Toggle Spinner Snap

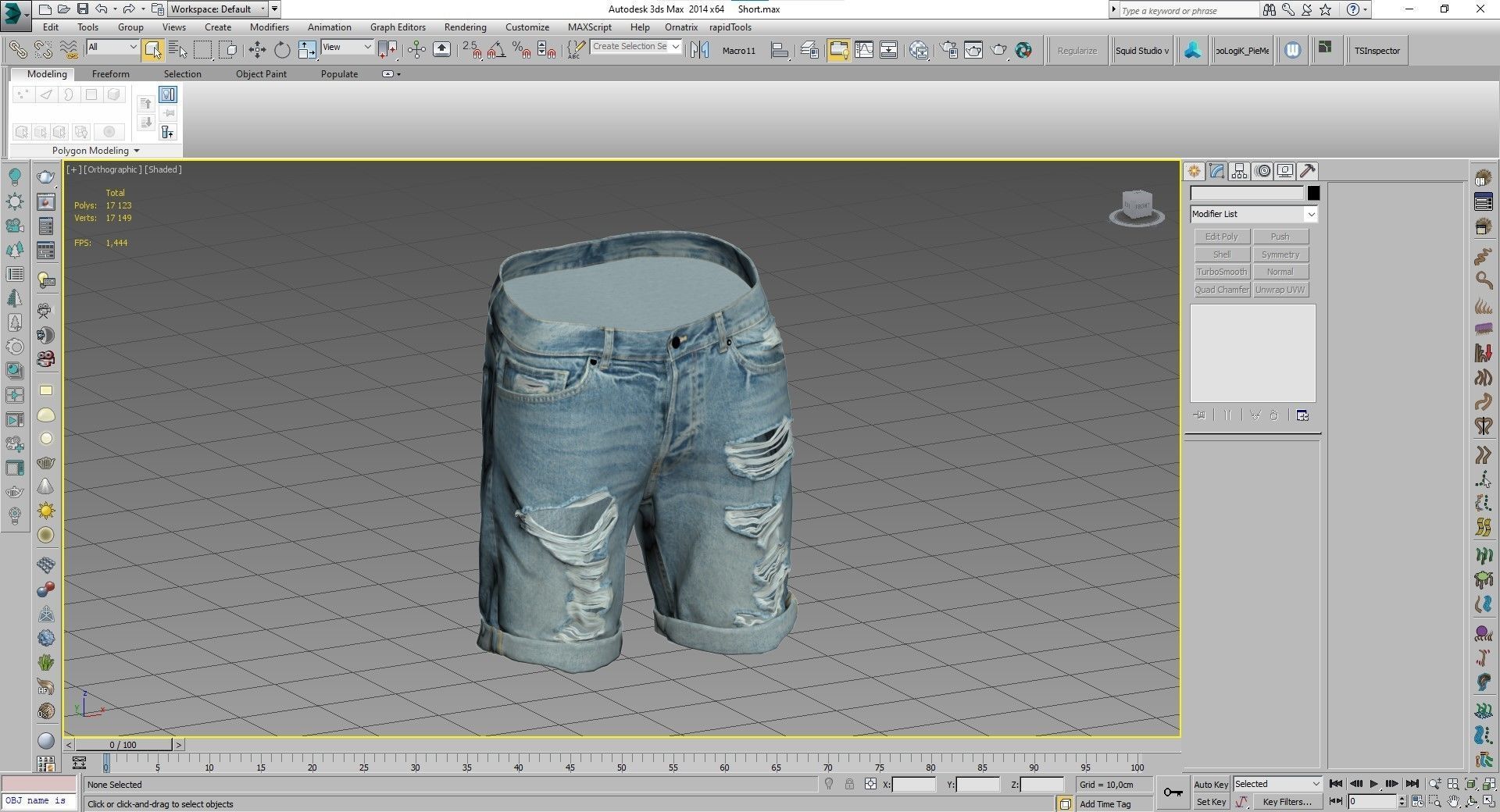click(546, 50)
